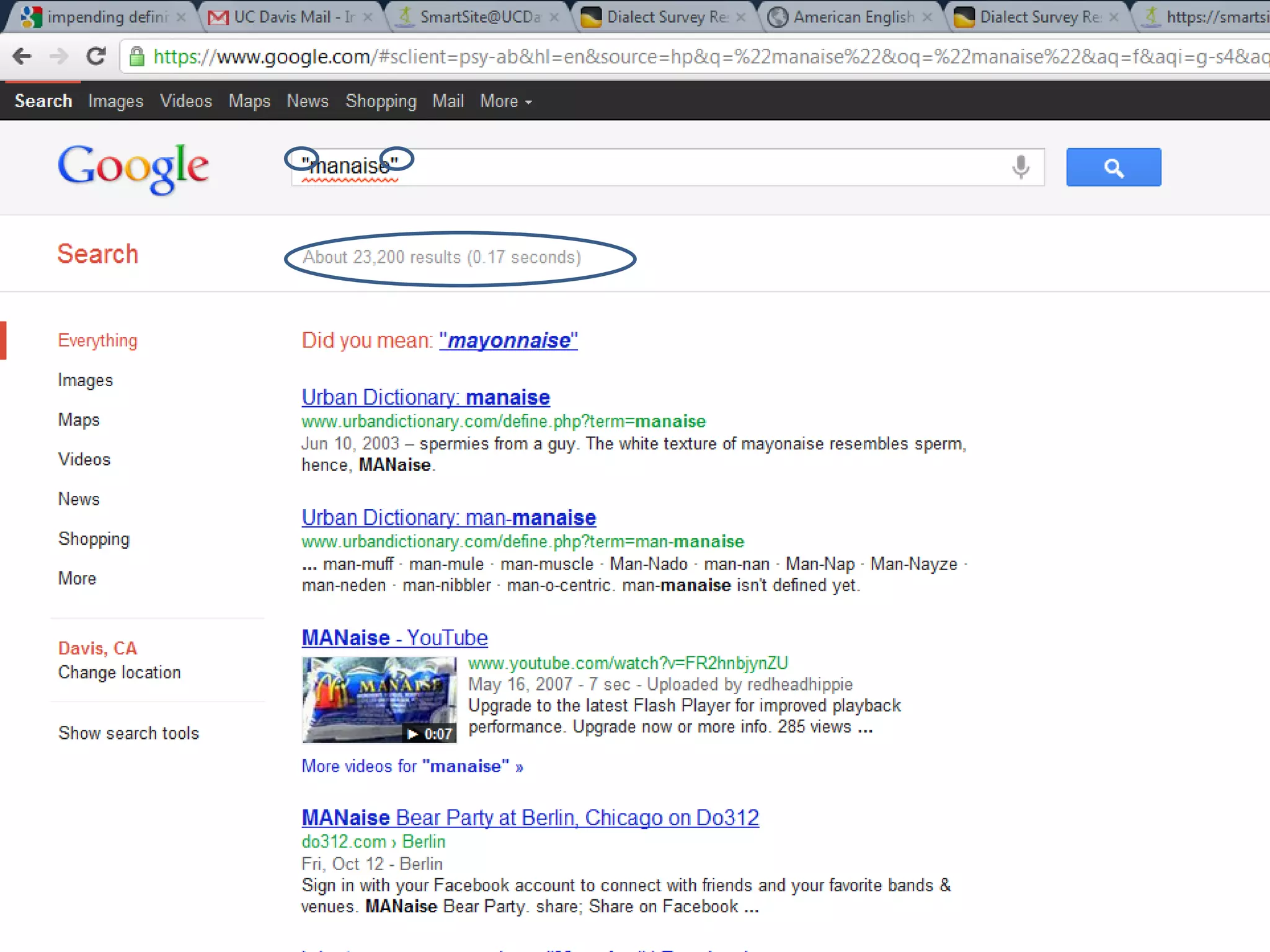Expand the More dropdown in black bar
The width and height of the screenshot is (1270, 952).
tap(505, 101)
